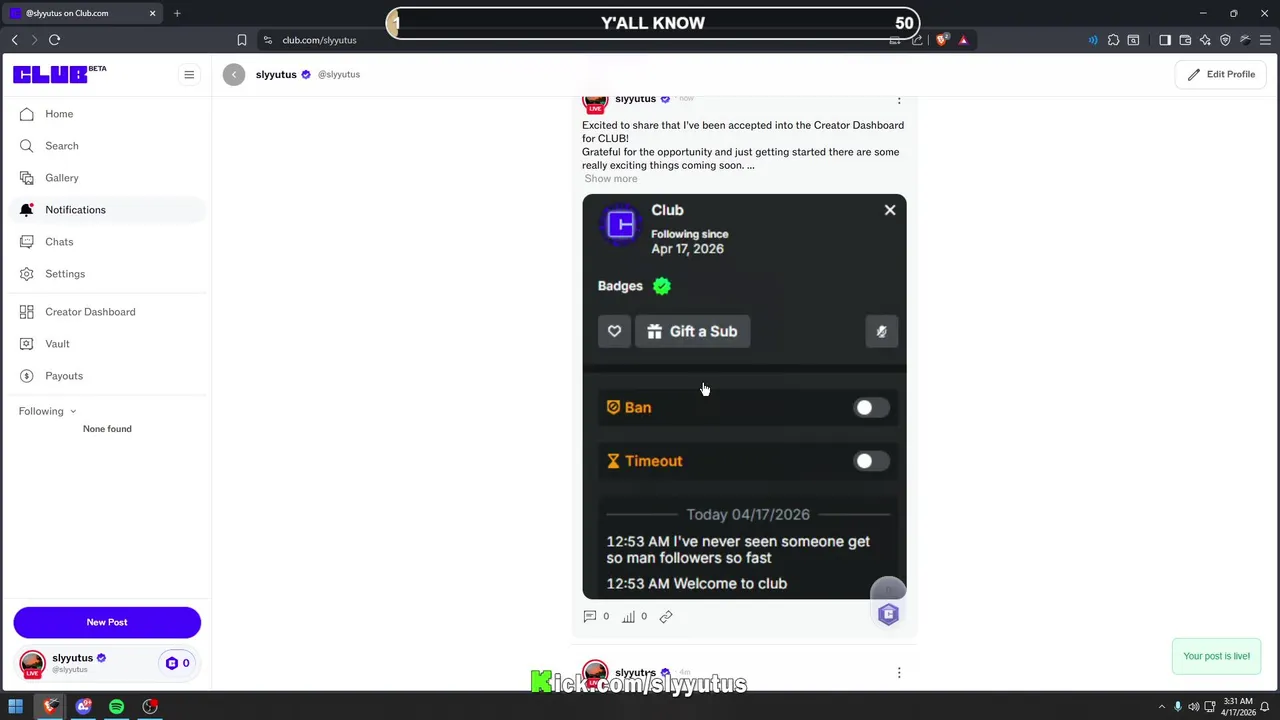Expand the post with Show more
Viewport: 1280px width, 720px height.
point(611,179)
